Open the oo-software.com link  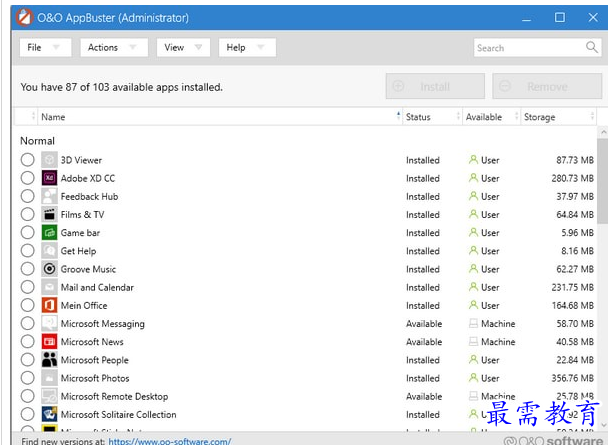(169, 441)
